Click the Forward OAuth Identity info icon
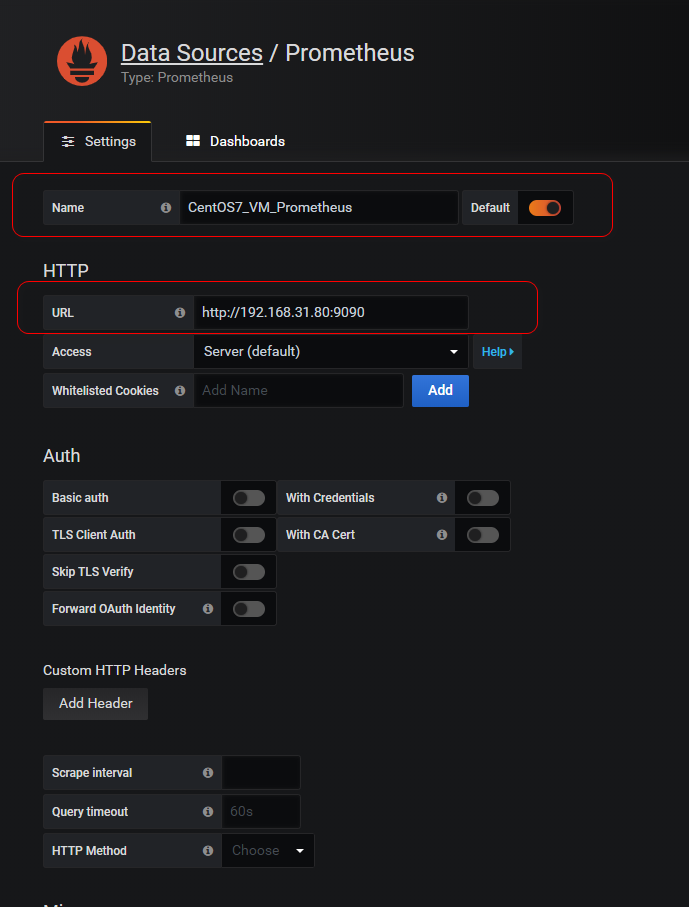Image resolution: width=689 pixels, height=907 pixels. (x=208, y=609)
